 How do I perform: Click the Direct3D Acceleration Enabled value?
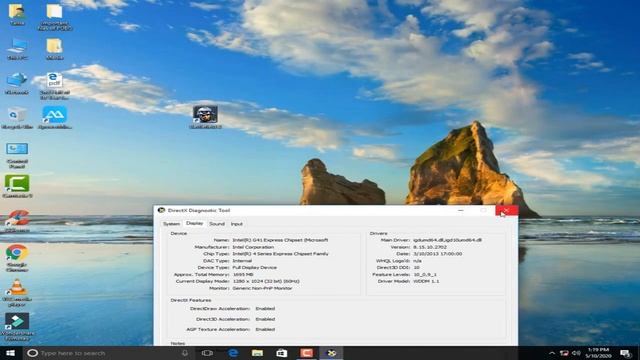point(265,319)
